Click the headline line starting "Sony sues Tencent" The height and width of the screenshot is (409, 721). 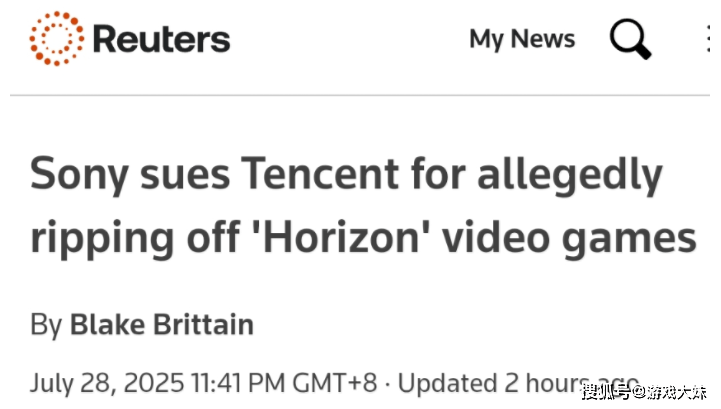pyautogui.click(x=347, y=176)
